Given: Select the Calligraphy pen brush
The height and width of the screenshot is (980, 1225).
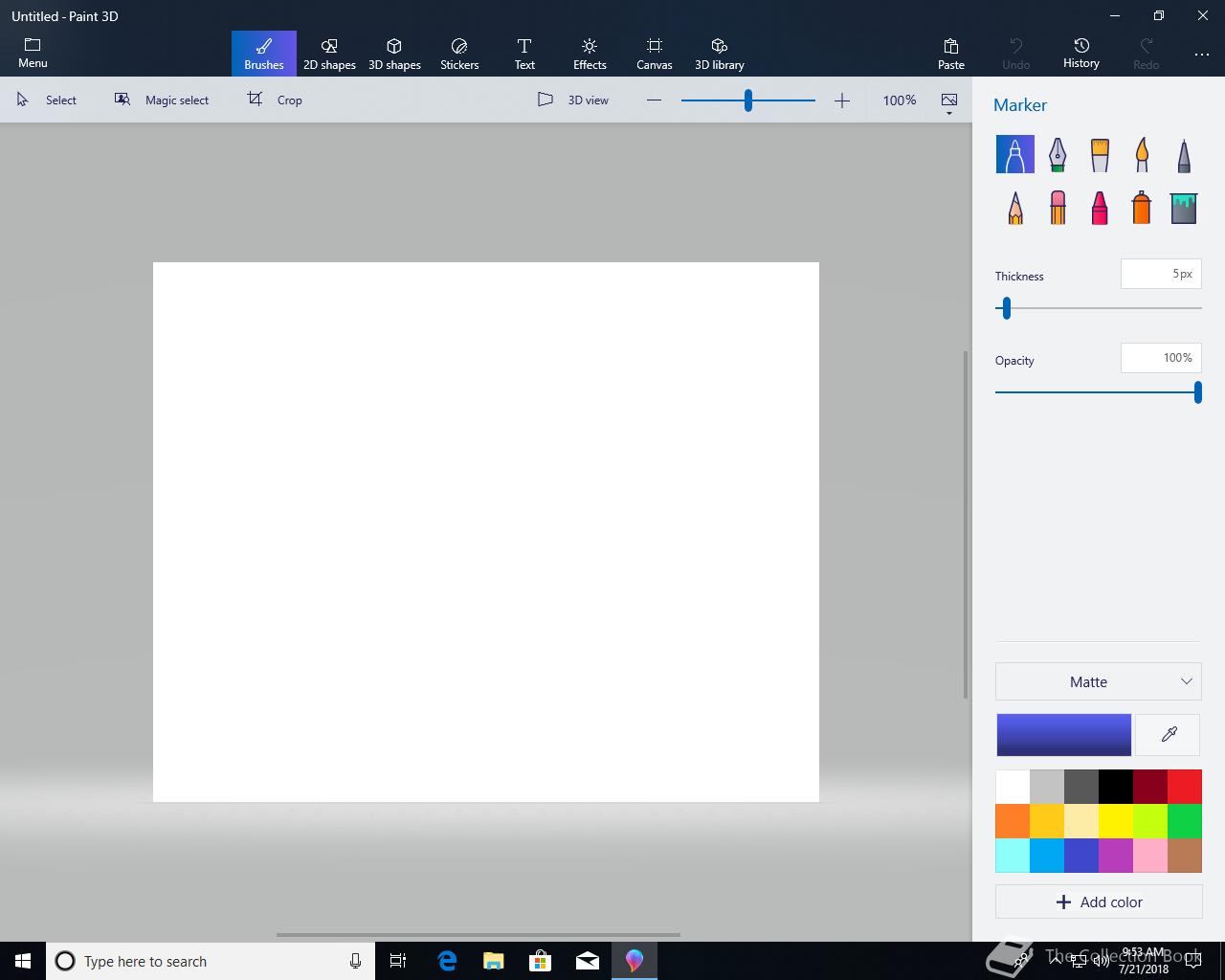Looking at the screenshot, I should coord(1058,154).
